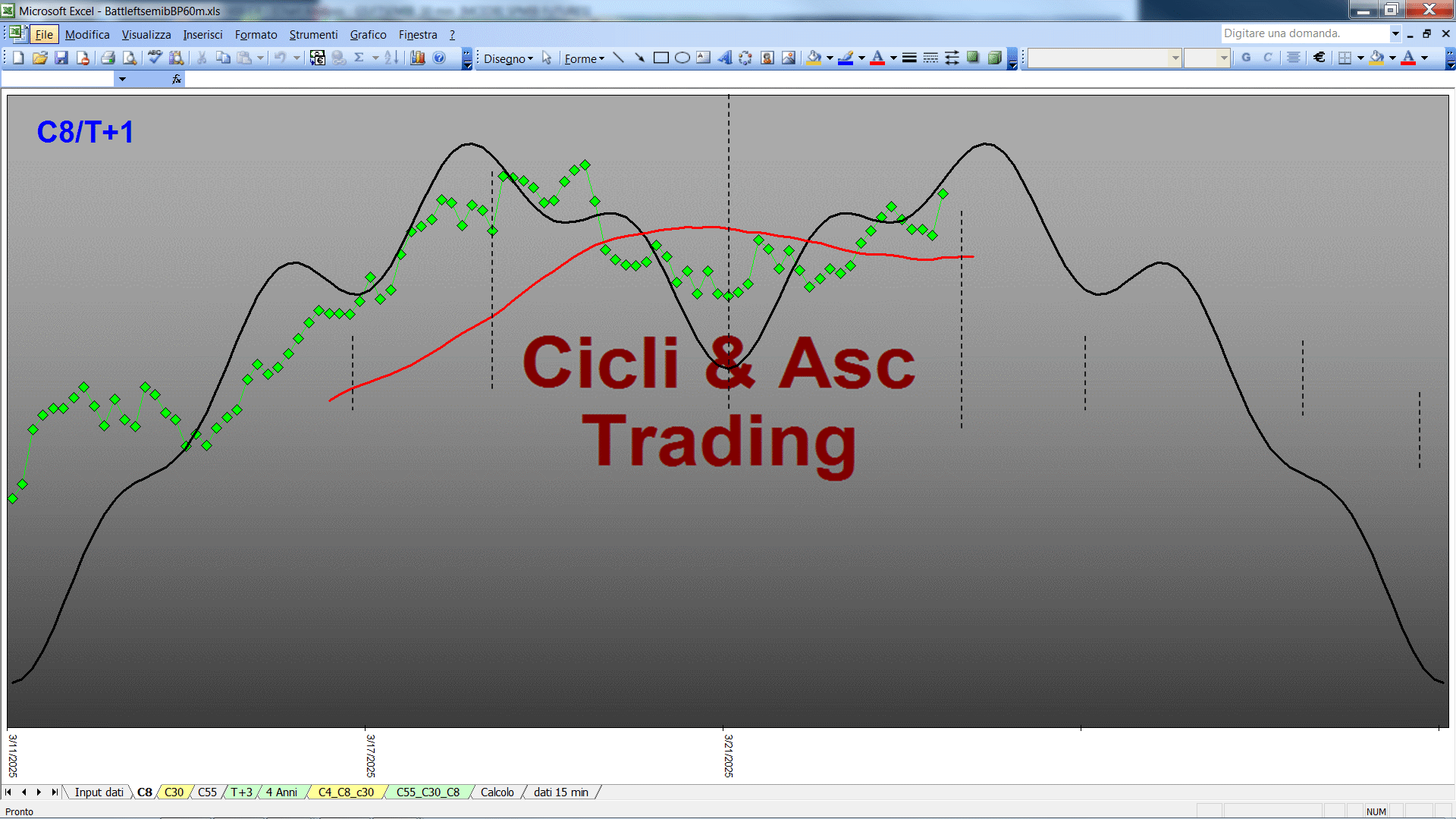Insert a diagram or organization chart

coord(746,58)
